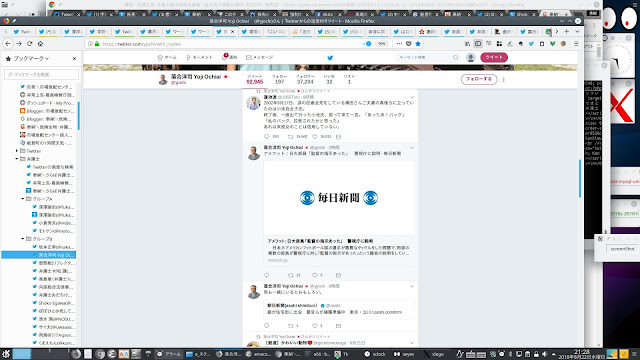Click taskbar volume speaker icon
The image size is (640, 360).
tap(544, 354)
